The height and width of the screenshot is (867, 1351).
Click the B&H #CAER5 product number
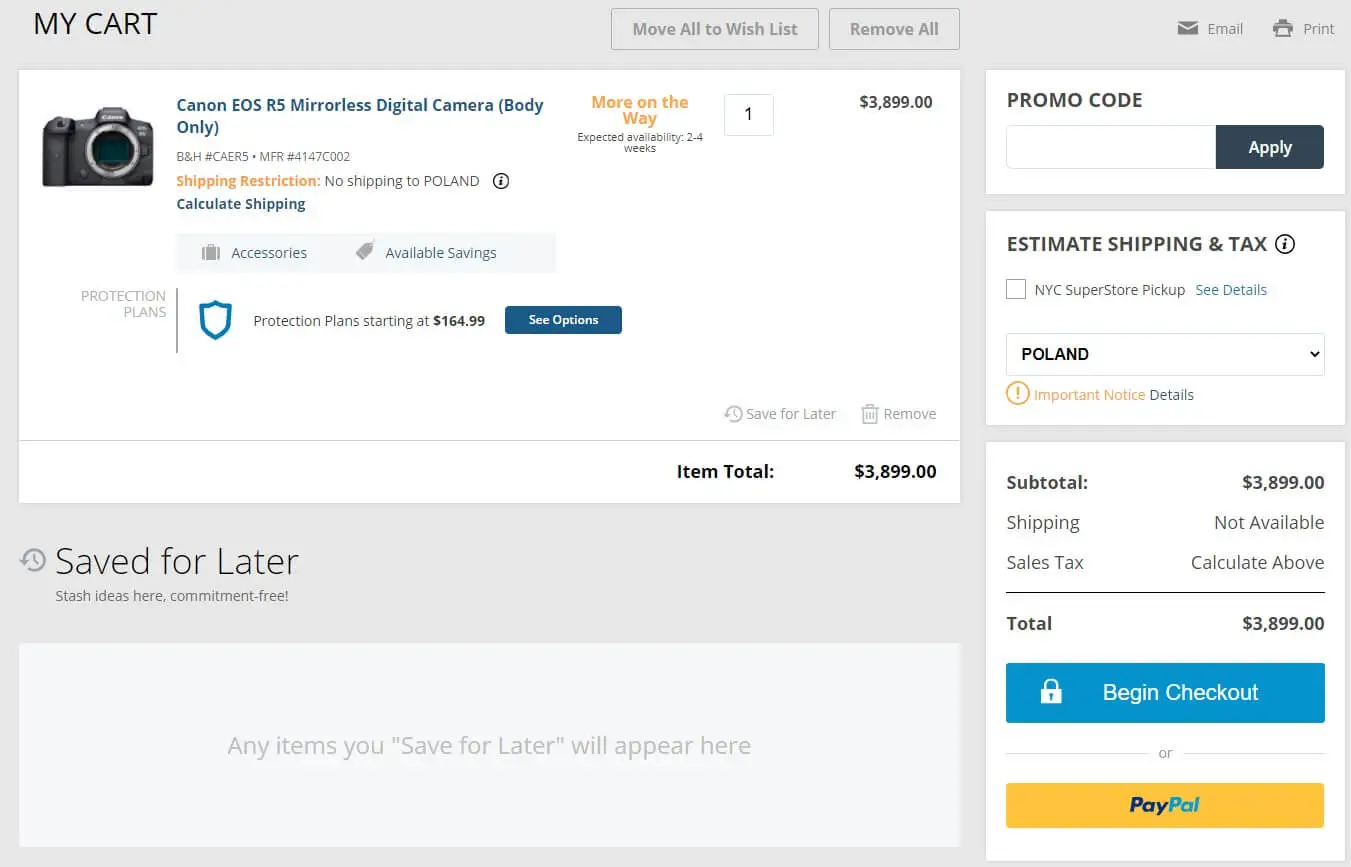[213, 157]
